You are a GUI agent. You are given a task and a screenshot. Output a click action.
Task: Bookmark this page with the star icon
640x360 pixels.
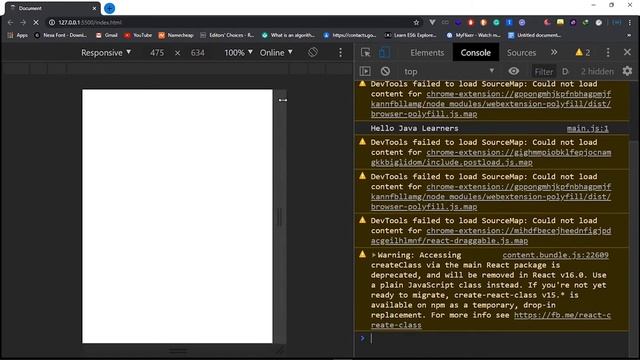[x=416, y=22]
